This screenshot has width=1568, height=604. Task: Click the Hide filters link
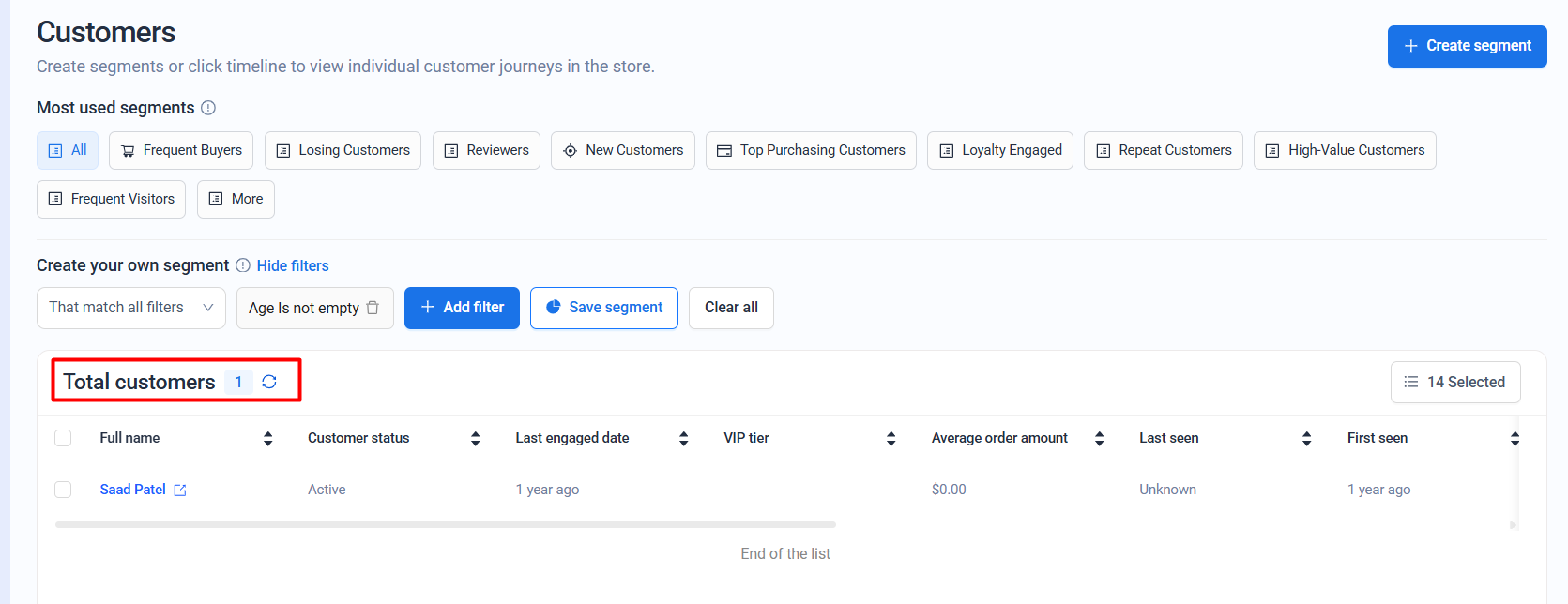pos(293,265)
